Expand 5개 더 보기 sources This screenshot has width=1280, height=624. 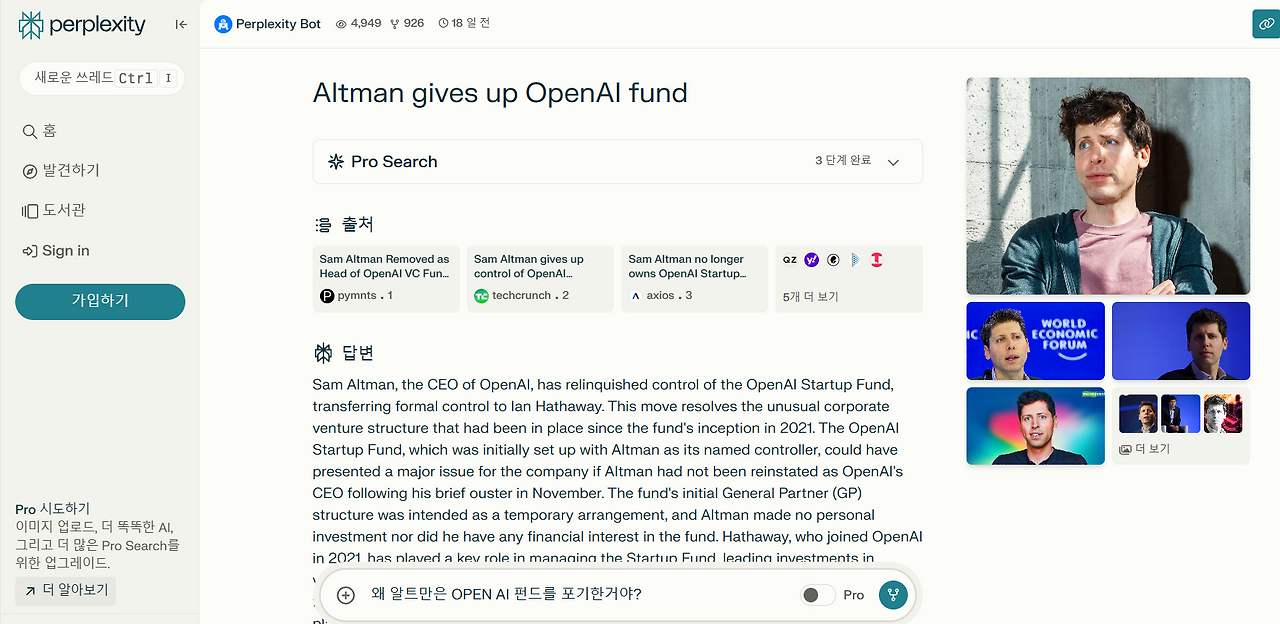pyautogui.click(x=810, y=296)
